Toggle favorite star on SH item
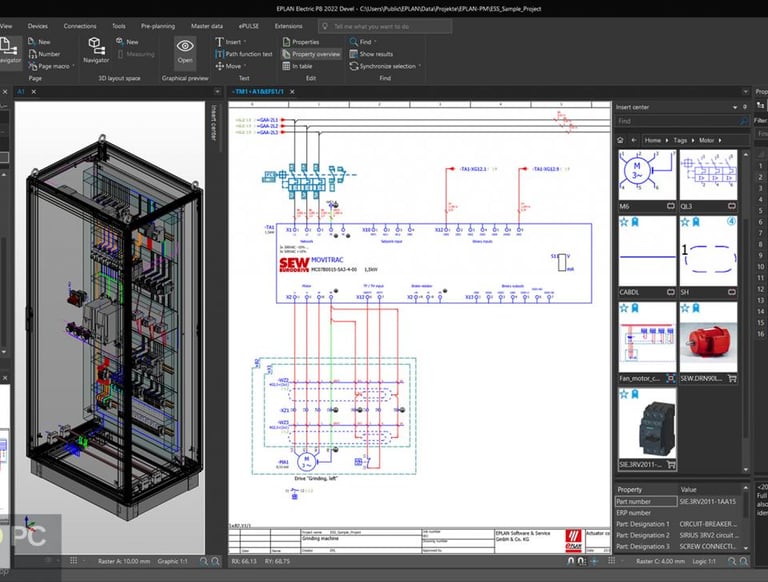This screenshot has width=768, height=582. pyautogui.click(x=685, y=222)
